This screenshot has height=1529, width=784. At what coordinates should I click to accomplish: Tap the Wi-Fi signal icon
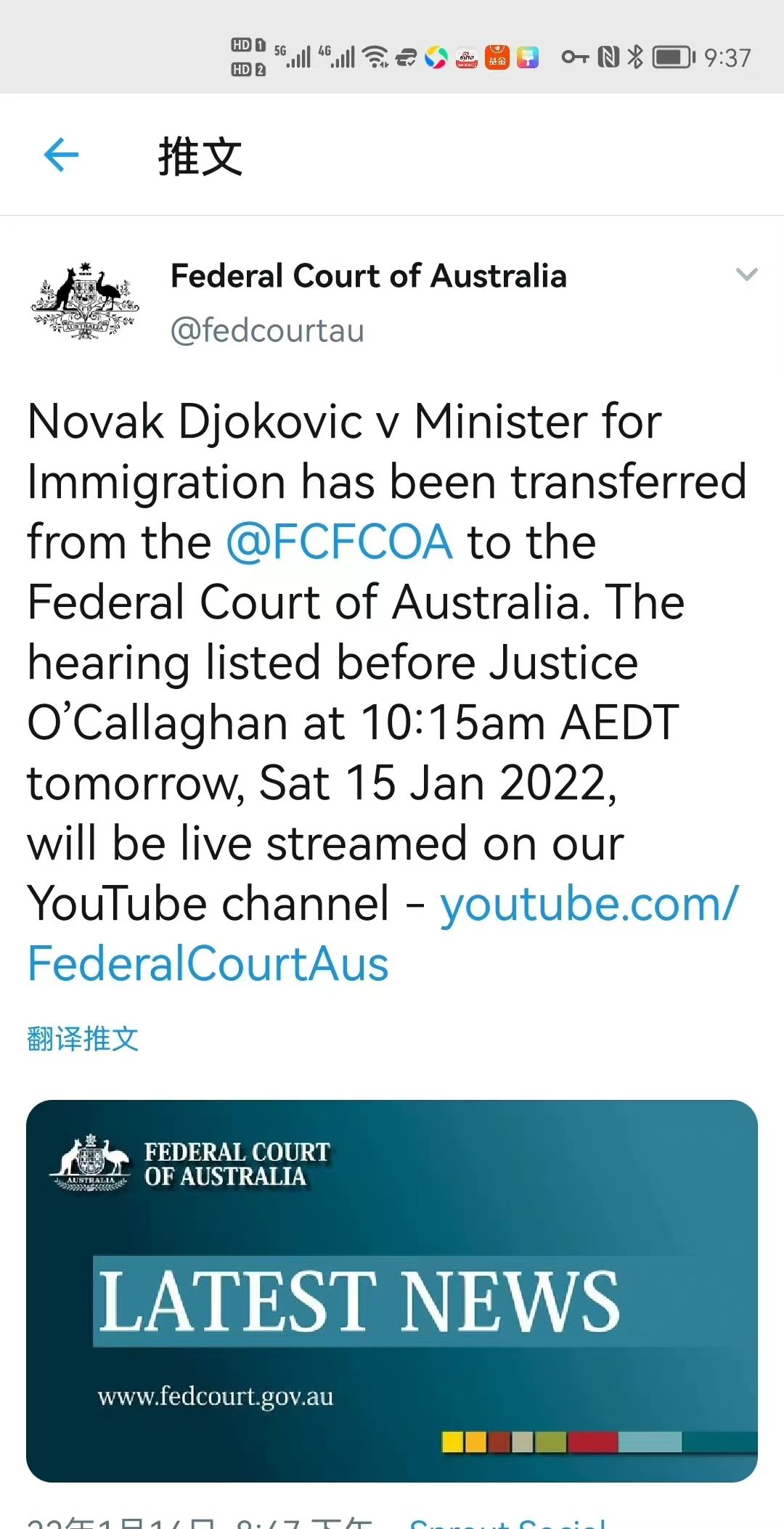pos(375,57)
